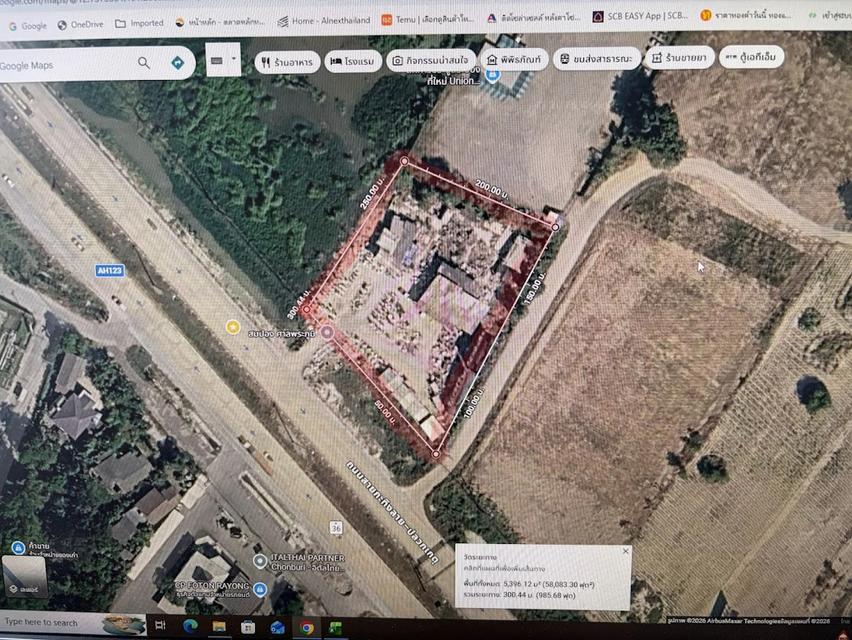Click the route 36 road shield
Screen dimensions: 852x640
click(x=336, y=527)
